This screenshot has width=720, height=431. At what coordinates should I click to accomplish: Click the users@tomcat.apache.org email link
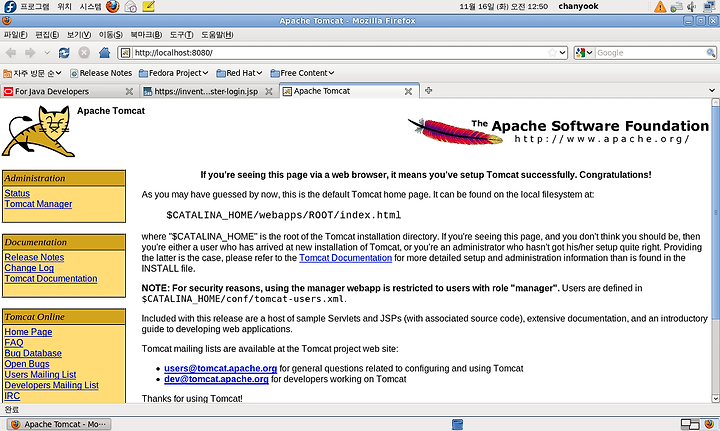tap(220, 368)
